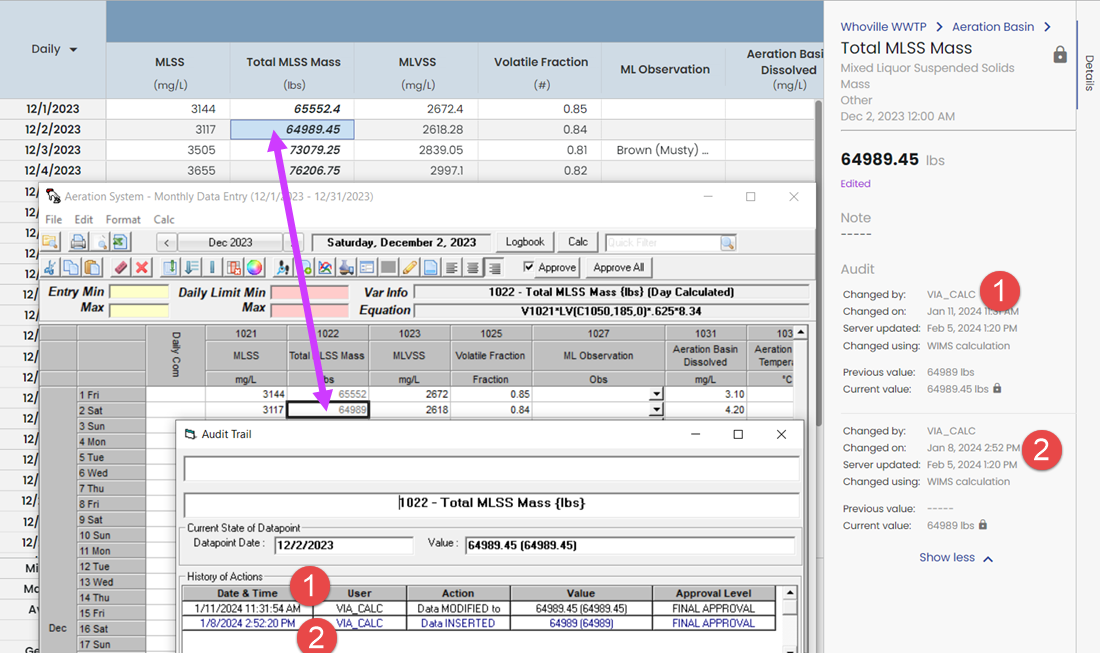
Task: Click the lock icon beside Total MLSS Mass
Action: point(1060,55)
